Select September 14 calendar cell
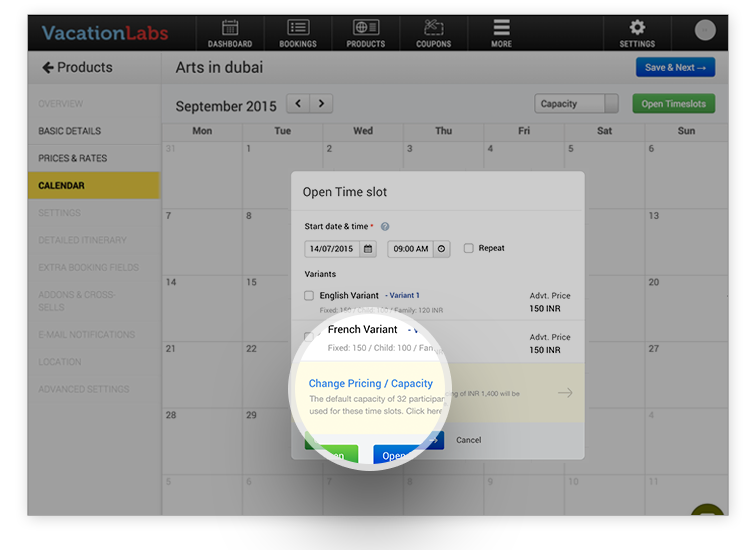Screen dimensions: 756x550 (202, 309)
